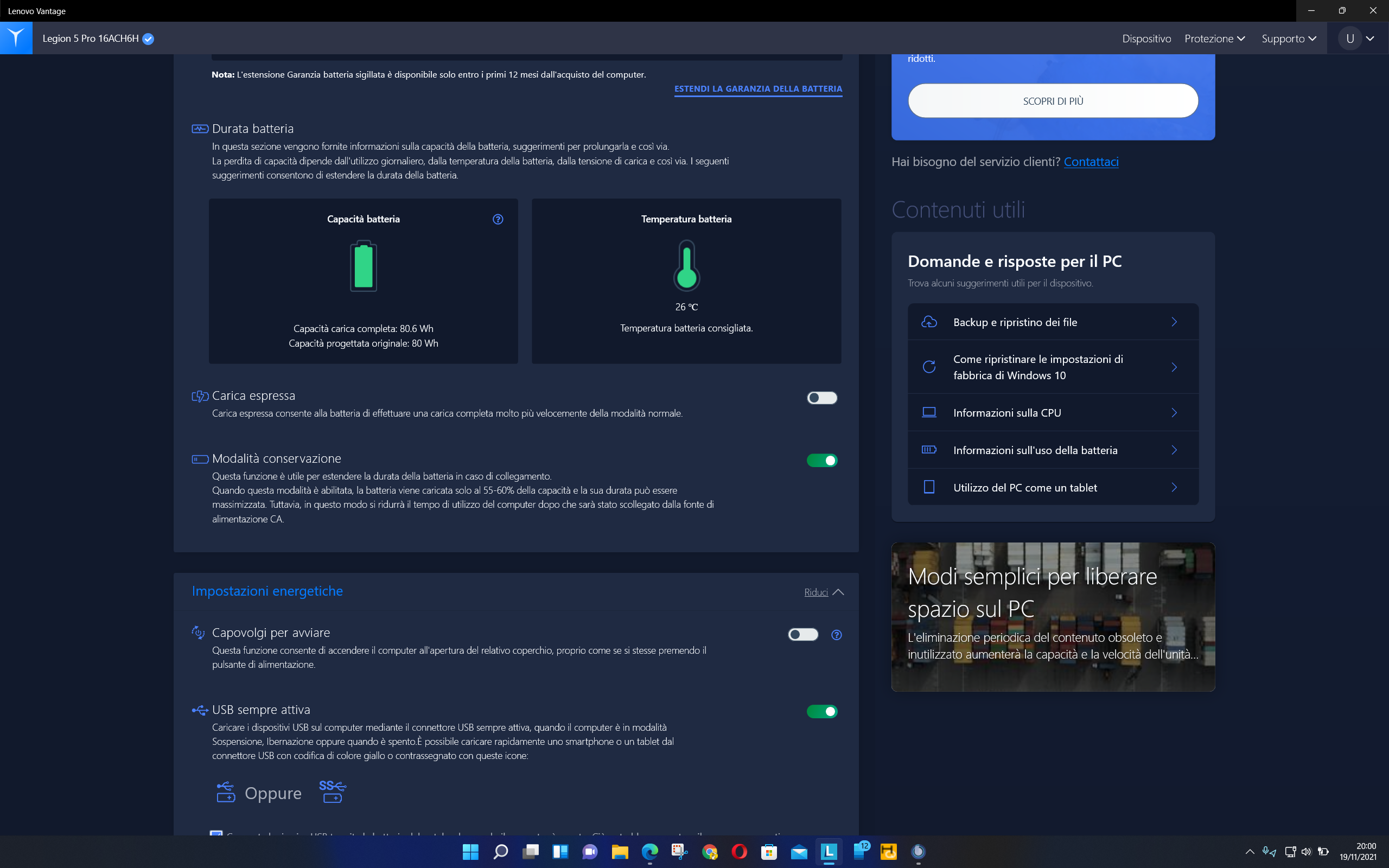This screenshot has height=868, width=1389.
Task: Turn on Capovolgi per avviare toggle
Action: tap(803, 634)
